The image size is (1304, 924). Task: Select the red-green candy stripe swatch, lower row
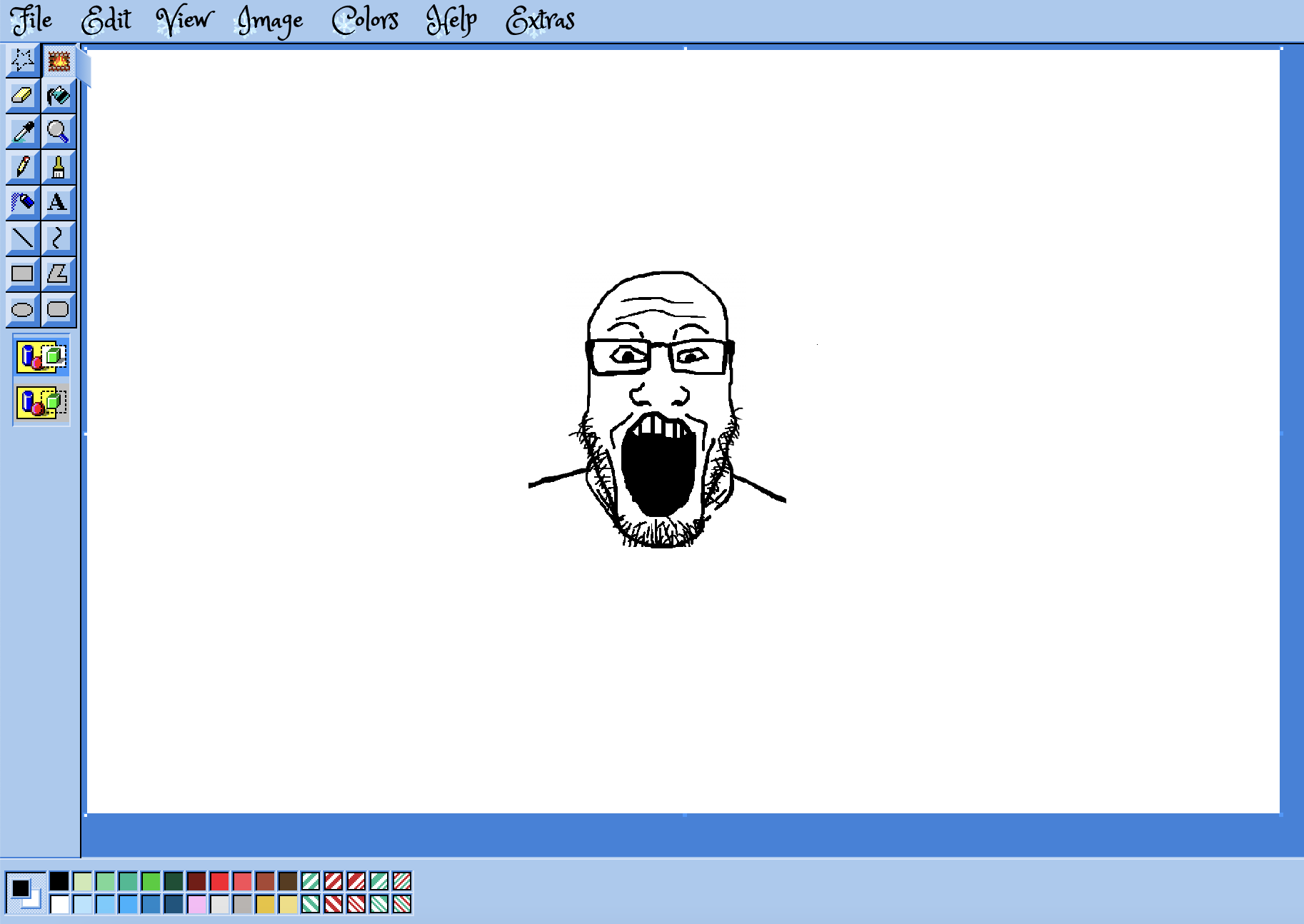click(x=402, y=905)
